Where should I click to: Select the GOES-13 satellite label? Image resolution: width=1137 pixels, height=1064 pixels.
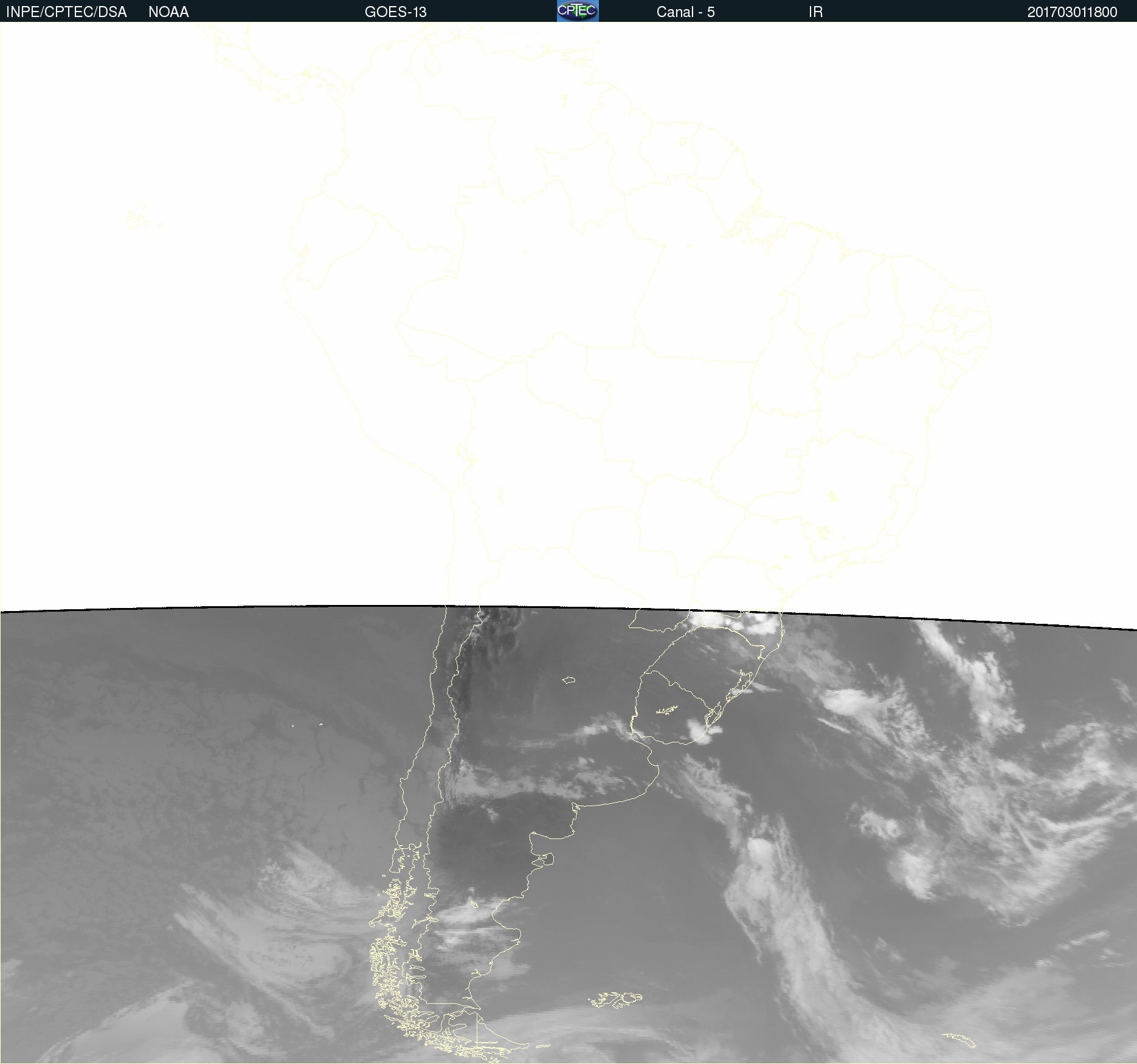pos(395,12)
